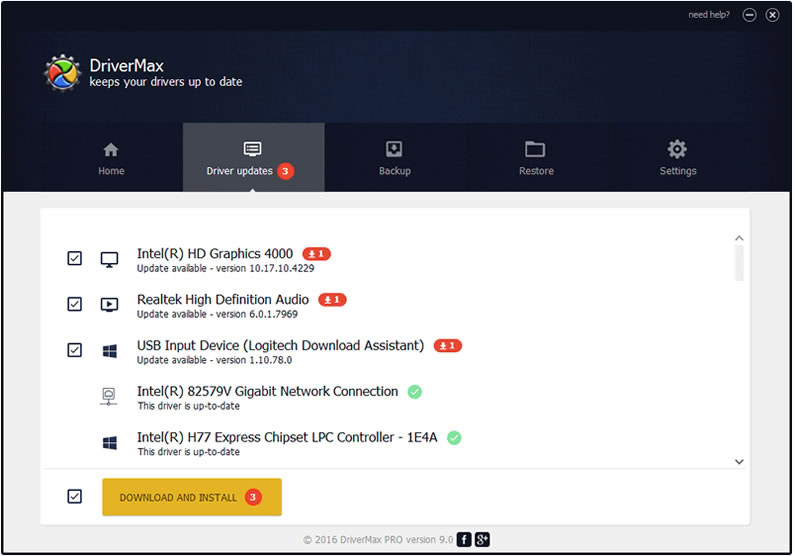795x556 pixels.
Task: Select Intel(R) HD Graphics 4000 entry
Action: tap(215, 253)
